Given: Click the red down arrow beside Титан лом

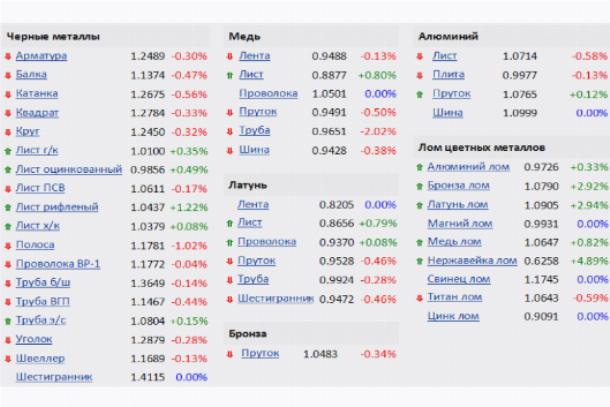Looking at the screenshot, I should pyautogui.click(x=421, y=298).
